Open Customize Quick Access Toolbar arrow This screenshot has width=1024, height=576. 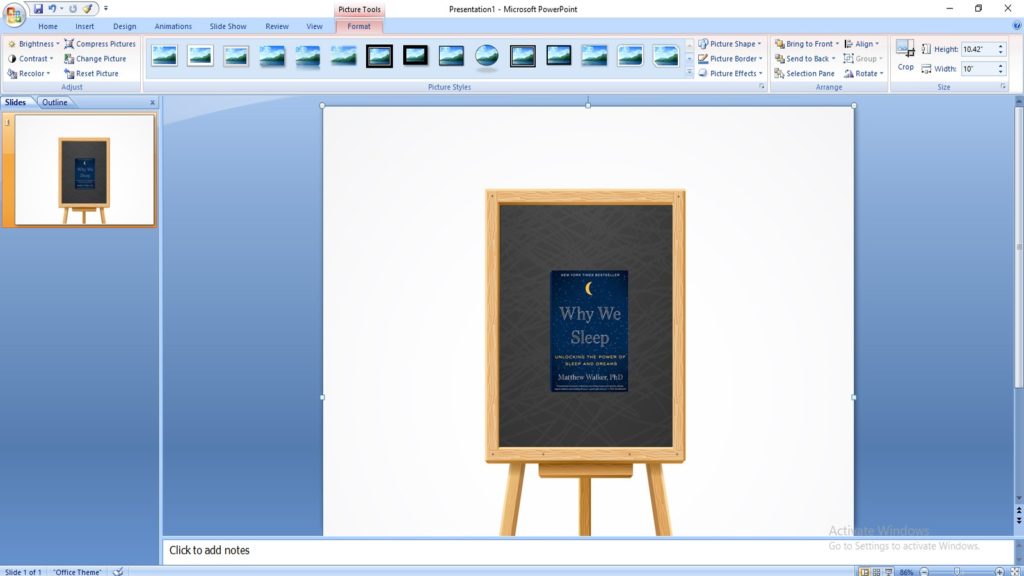pyautogui.click(x=106, y=8)
